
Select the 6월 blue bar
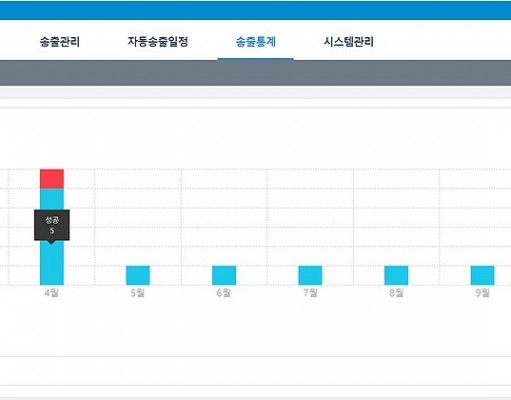(x=224, y=276)
